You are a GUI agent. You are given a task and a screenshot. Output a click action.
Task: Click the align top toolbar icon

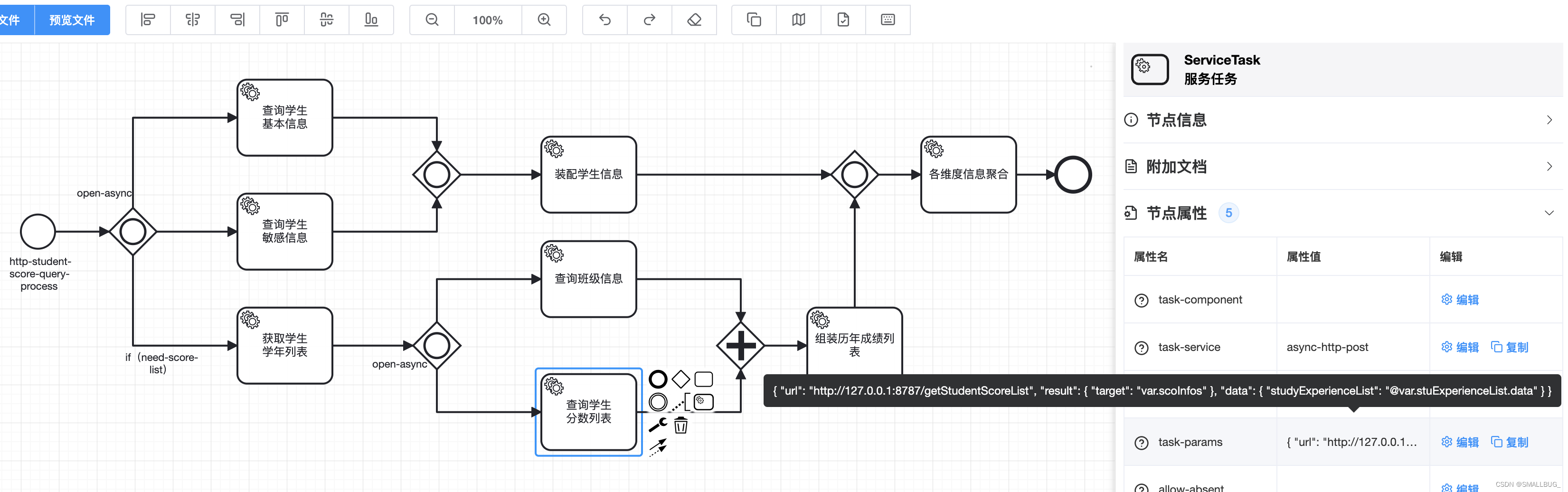282,20
